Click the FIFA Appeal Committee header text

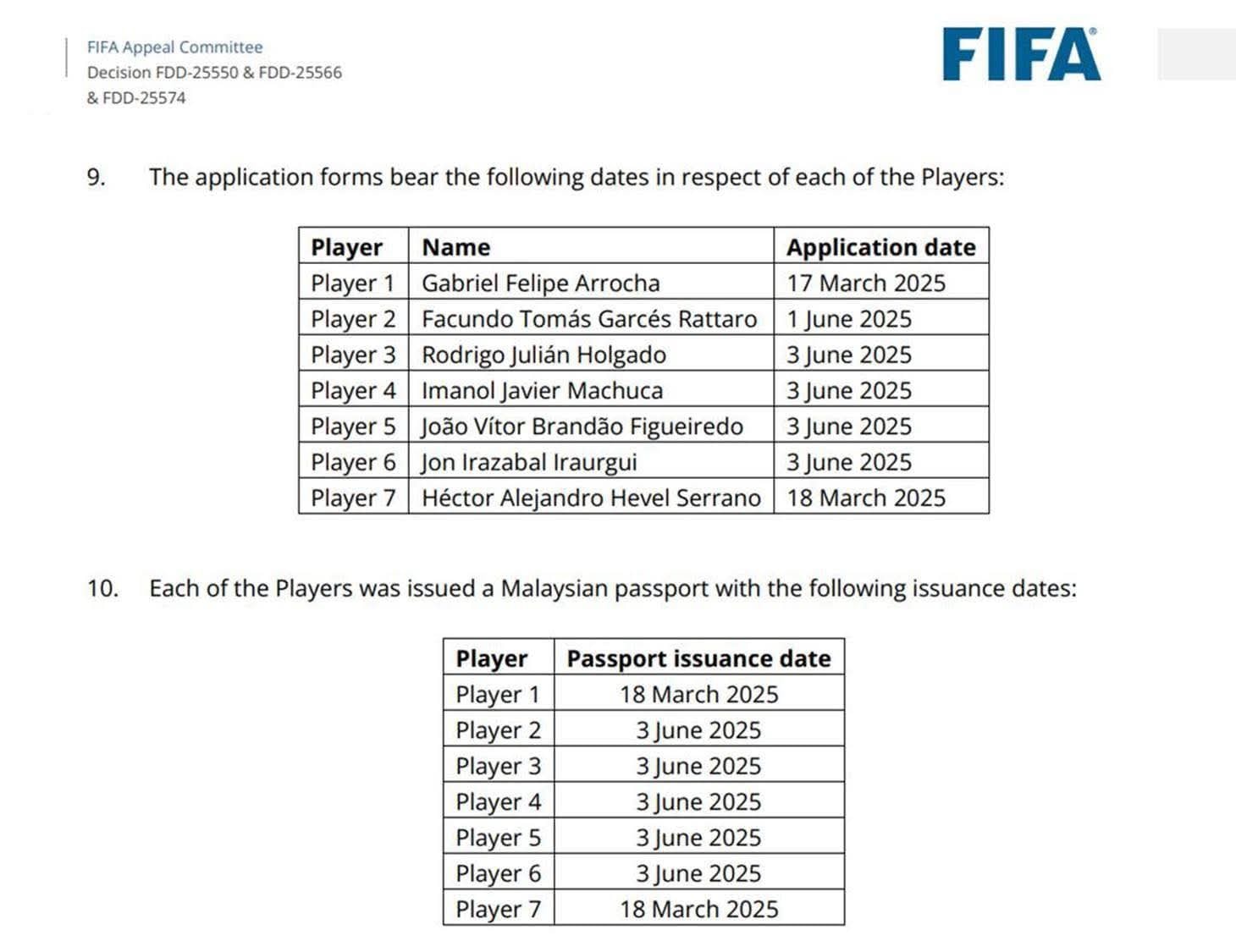(x=174, y=47)
